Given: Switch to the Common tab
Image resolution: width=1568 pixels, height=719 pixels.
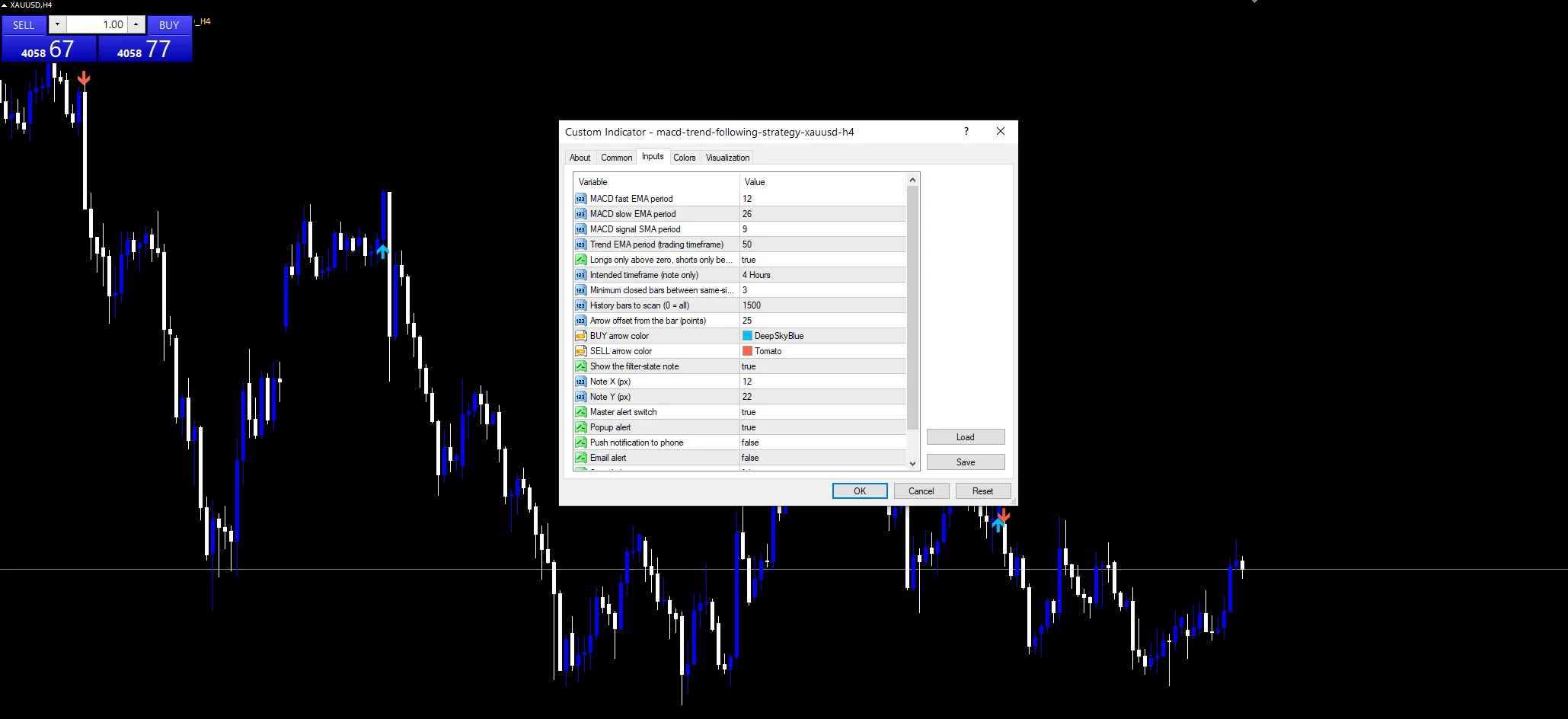Looking at the screenshot, I should coord(616,158).
